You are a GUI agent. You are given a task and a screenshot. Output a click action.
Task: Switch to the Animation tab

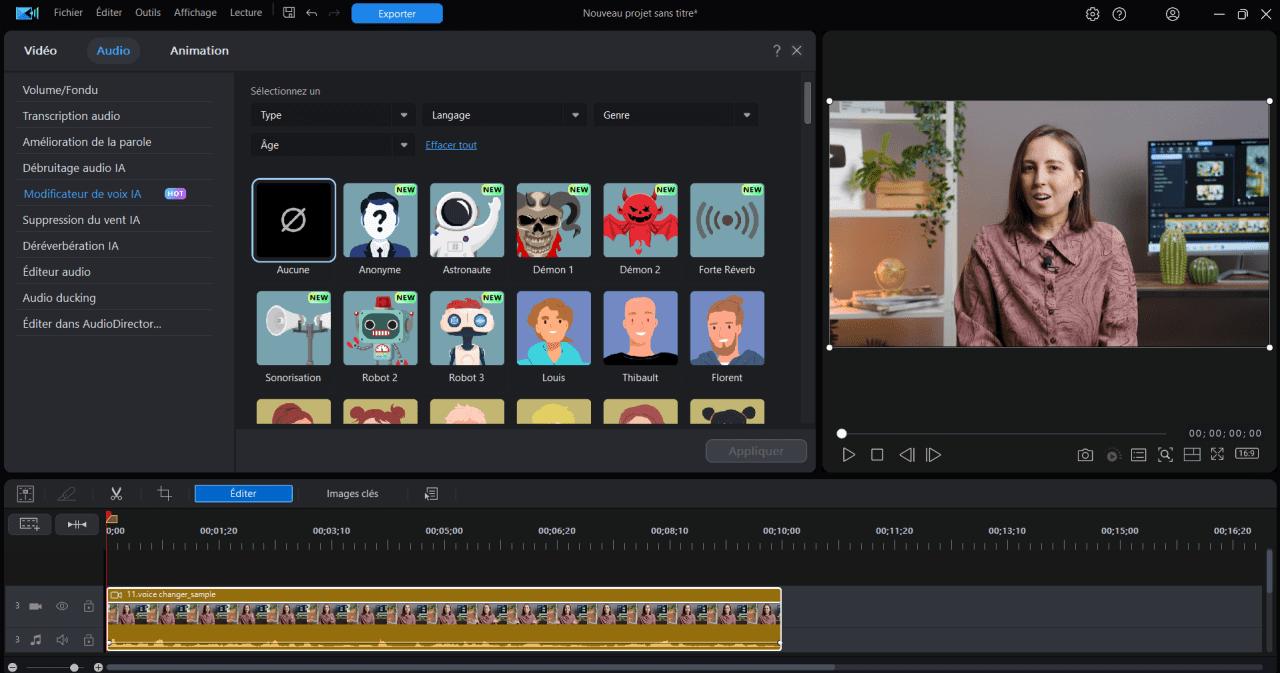pyautogui.click(x=199, y=50)
